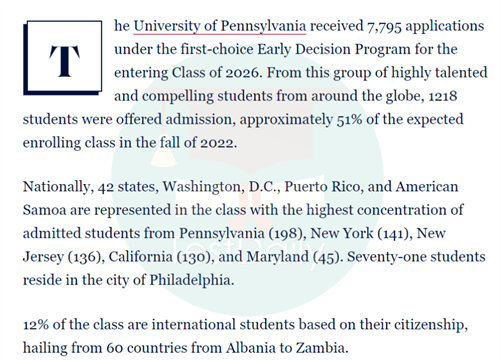The height and width of the screenshot is (361, 500).
Task: Click the 7,795 applications figure
Action: pyautogui.click(x=425, y=26)
